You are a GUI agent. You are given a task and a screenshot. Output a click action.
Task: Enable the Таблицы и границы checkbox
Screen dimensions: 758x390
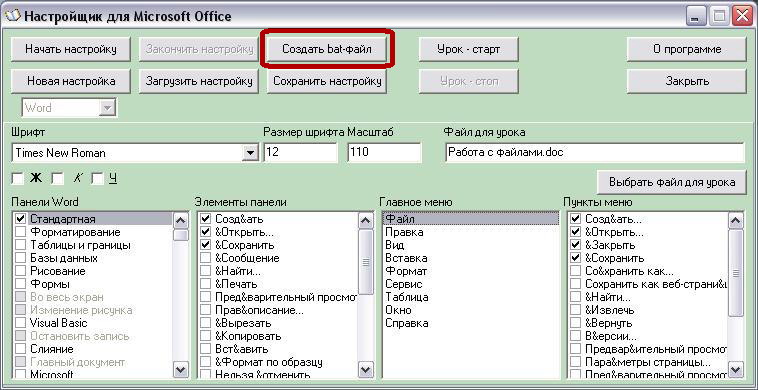click(x=20, y=246)
